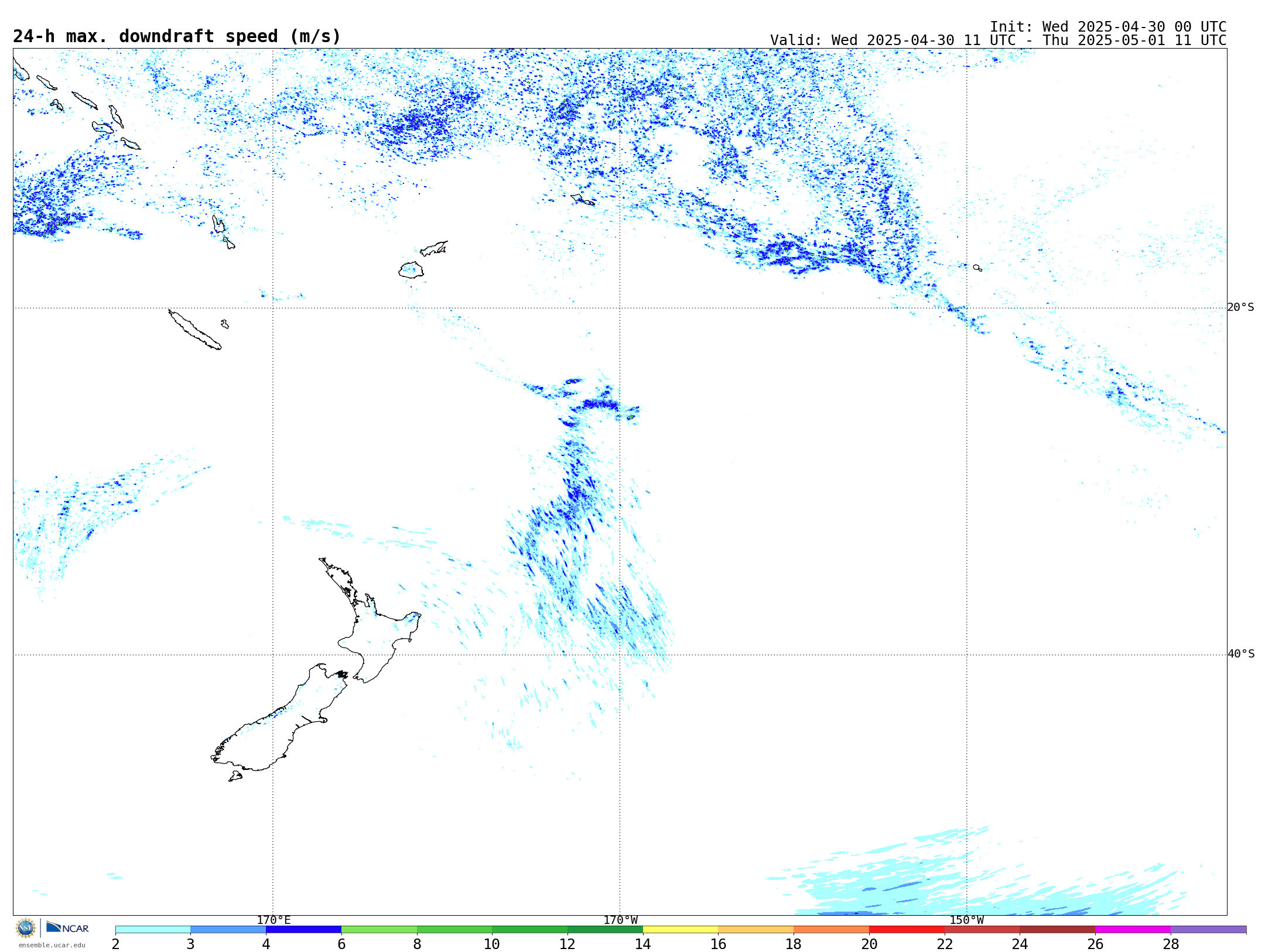Click the 'Init: Wed 2025-04-30 00 UTC' text

pos(1108,27)
